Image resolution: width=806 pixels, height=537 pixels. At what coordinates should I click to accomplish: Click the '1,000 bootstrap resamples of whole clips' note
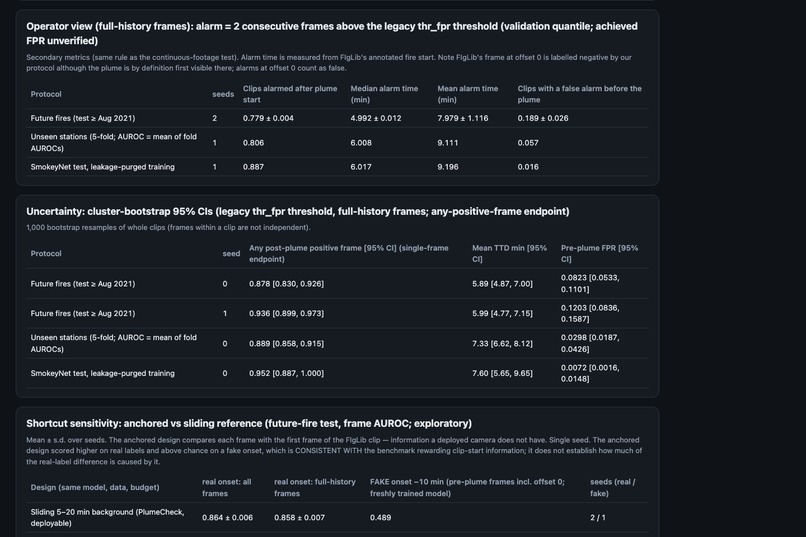(x=168, y=227)
